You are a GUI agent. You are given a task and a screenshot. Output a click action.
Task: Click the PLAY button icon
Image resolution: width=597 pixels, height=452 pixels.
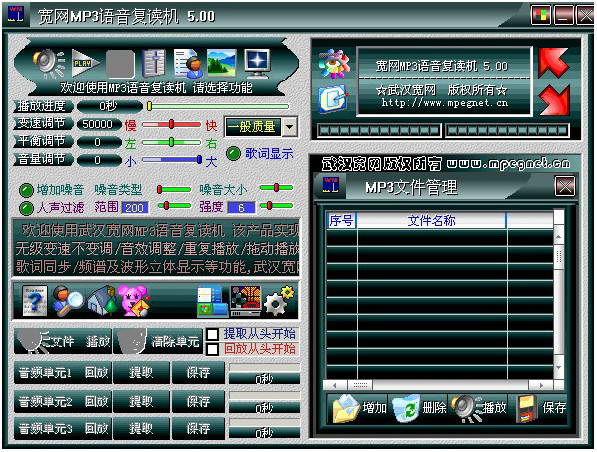[86, 63]
